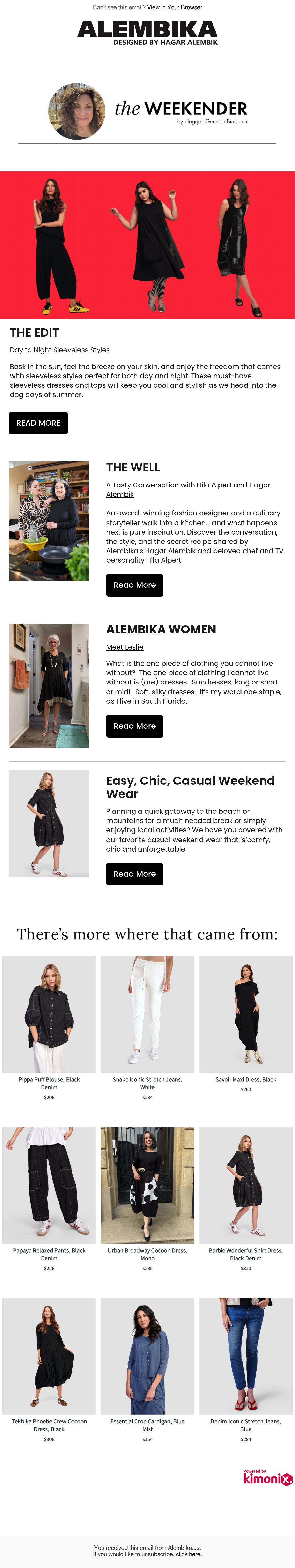
Task: Click Read More under Casual Weekend Wear
Action: [x=135, y=874]
